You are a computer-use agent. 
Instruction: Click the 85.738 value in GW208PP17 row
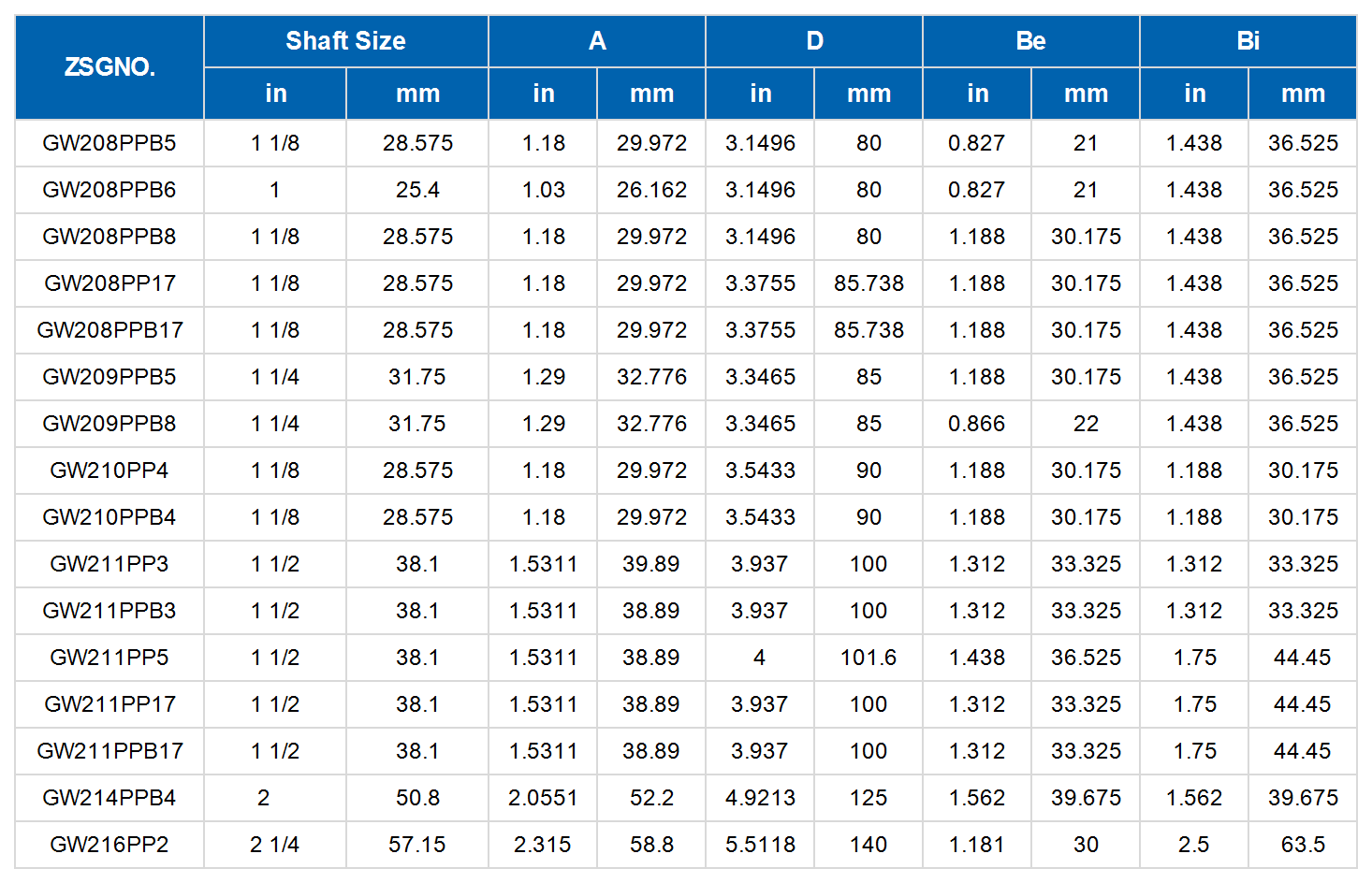tap(868, 283)
